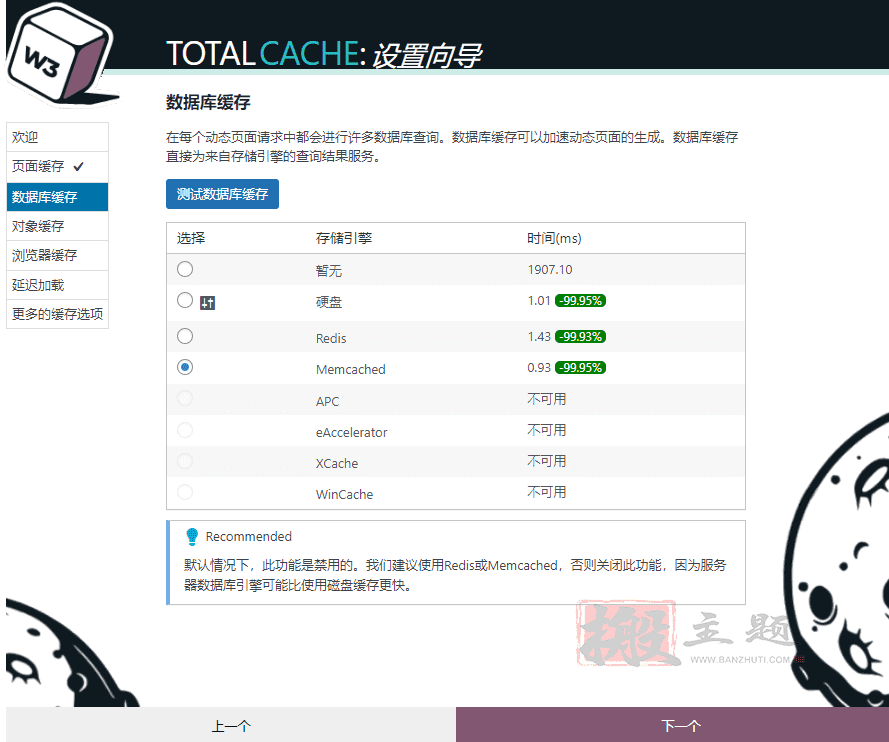889x742 pixels.
Task: Click the XCache engine name
Action: point(337,464)
